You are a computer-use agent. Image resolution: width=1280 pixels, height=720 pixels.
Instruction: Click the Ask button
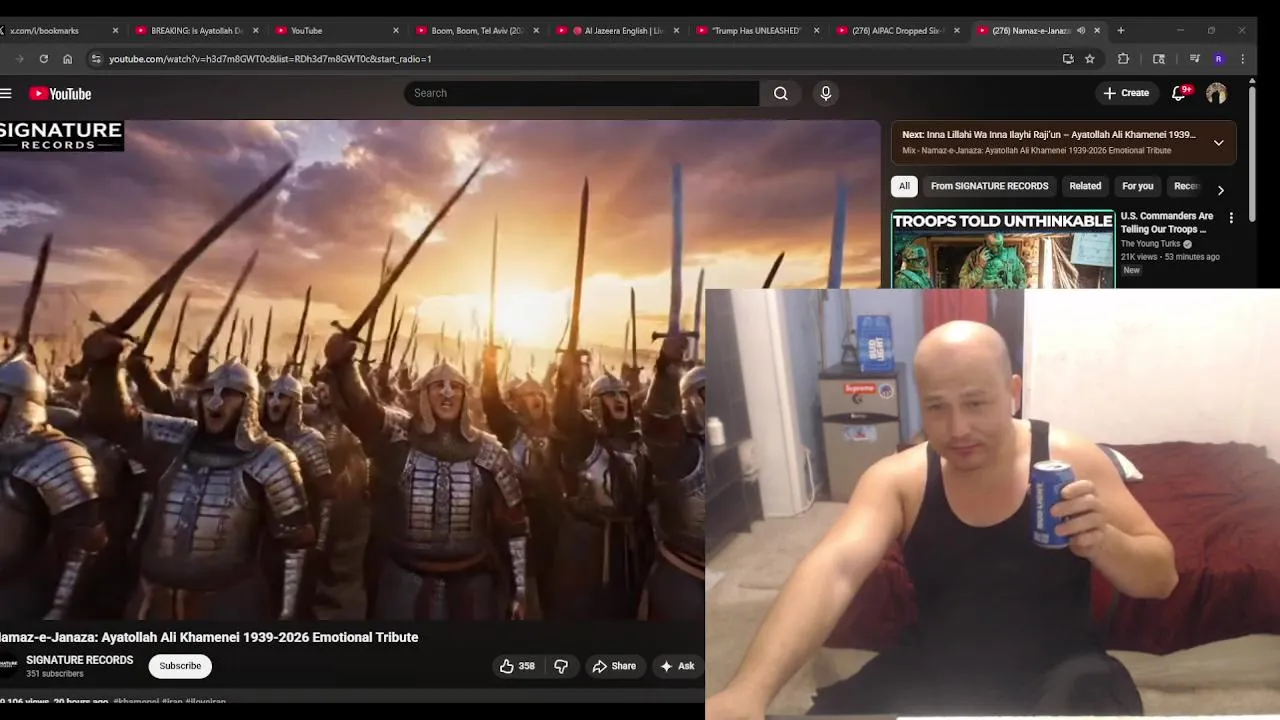click(x=677, y=666)
